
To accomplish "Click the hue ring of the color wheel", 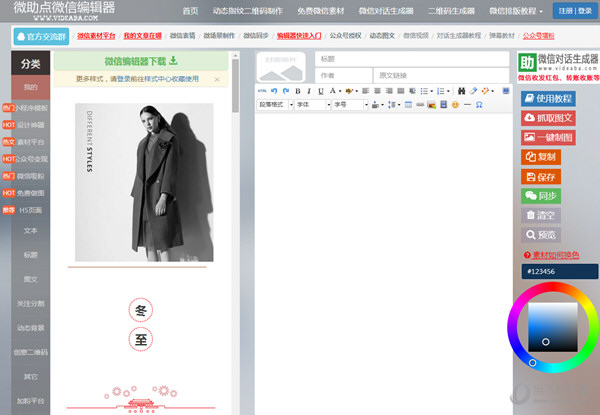I will tap(553, 287).
